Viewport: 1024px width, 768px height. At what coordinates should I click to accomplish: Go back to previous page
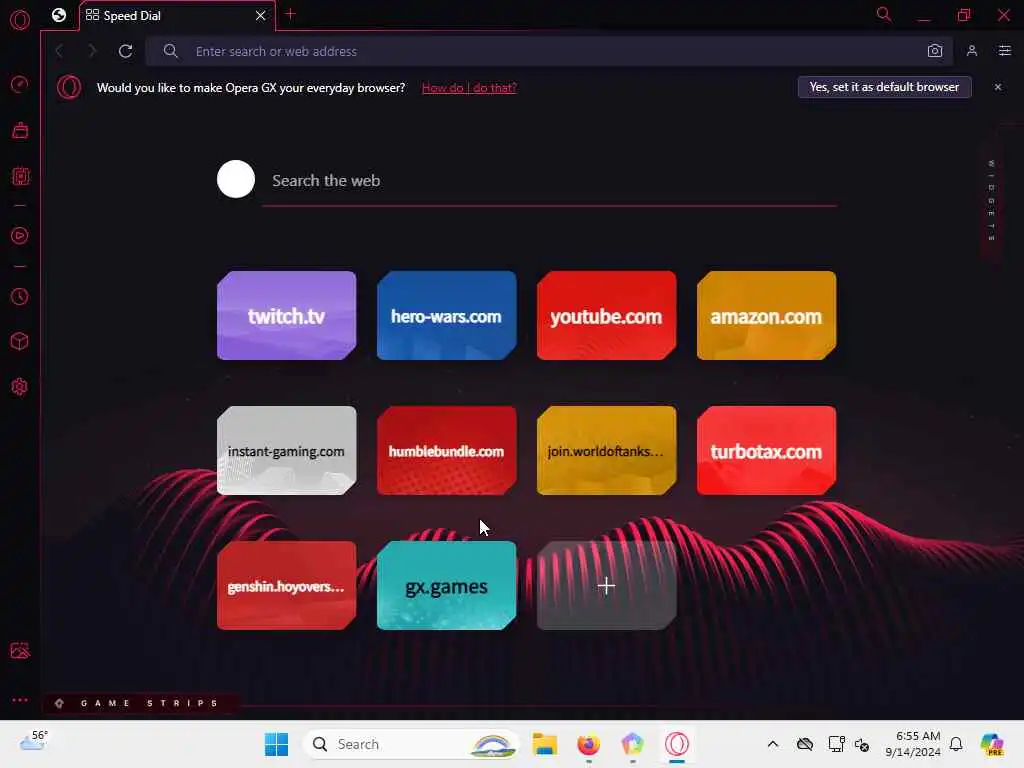pyautogui.click(x=59, y=51)
